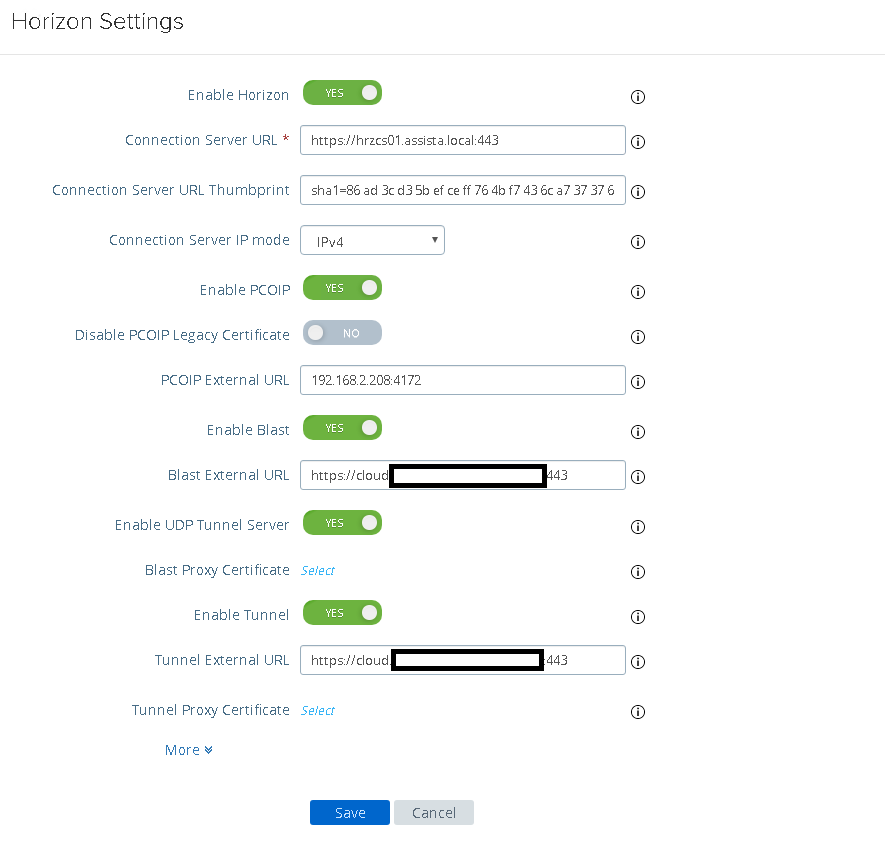Show info for Connection Server IP mode
Screen dimensions: 885x858
637,242
